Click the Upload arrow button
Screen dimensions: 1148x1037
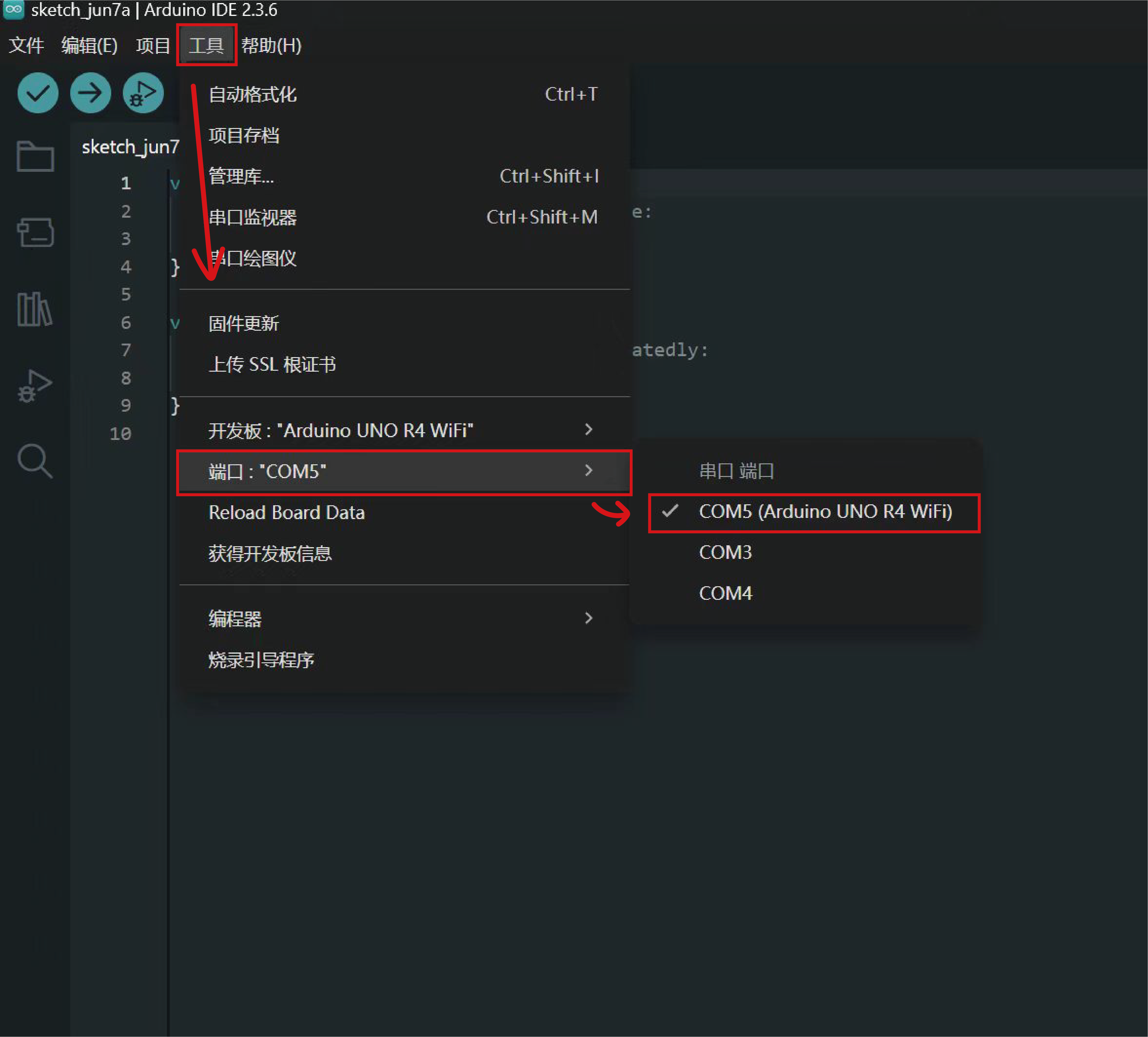tap(91, 93)
